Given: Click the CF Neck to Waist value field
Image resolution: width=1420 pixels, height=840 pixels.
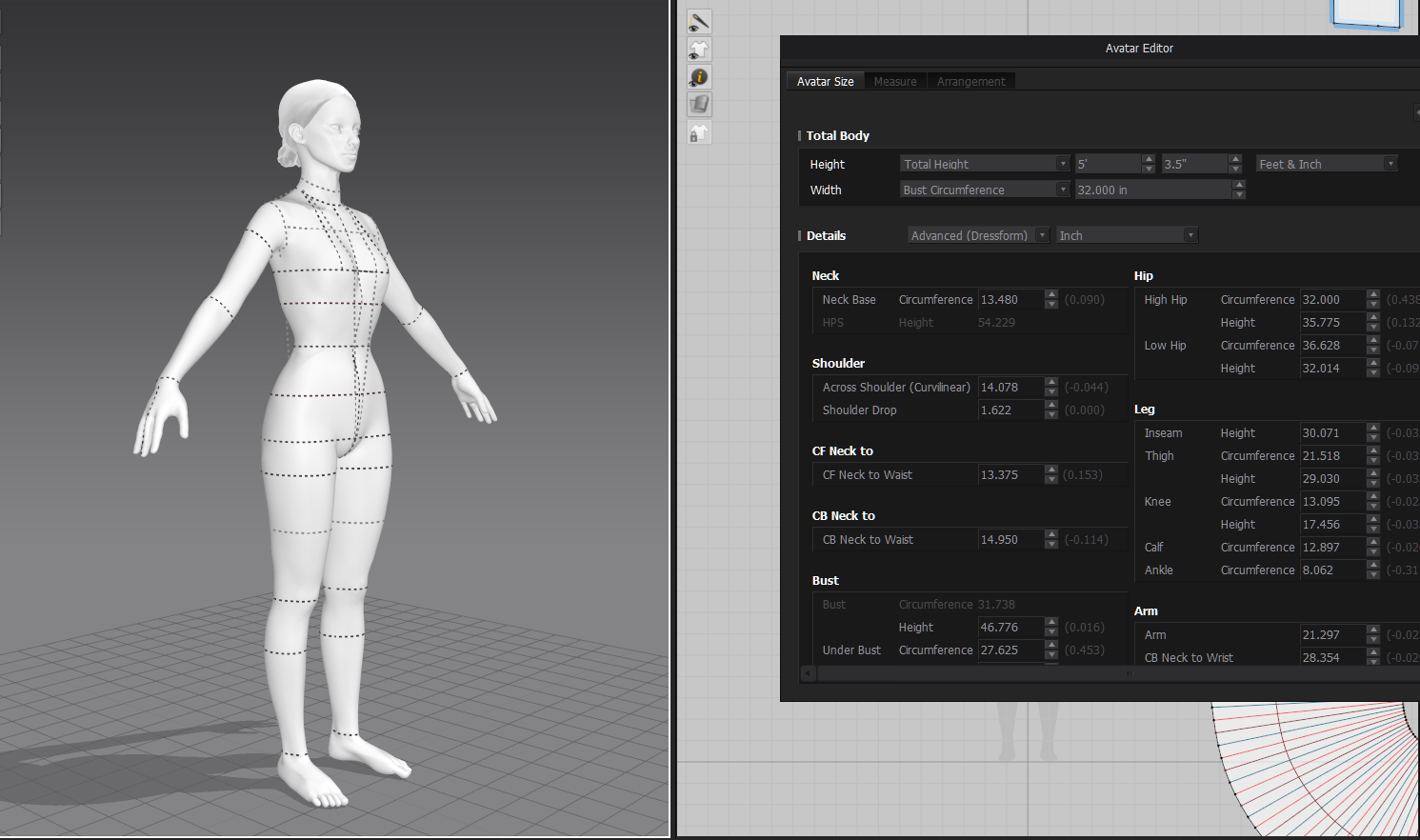Looking at the screenshot, I should (1010, 474).
